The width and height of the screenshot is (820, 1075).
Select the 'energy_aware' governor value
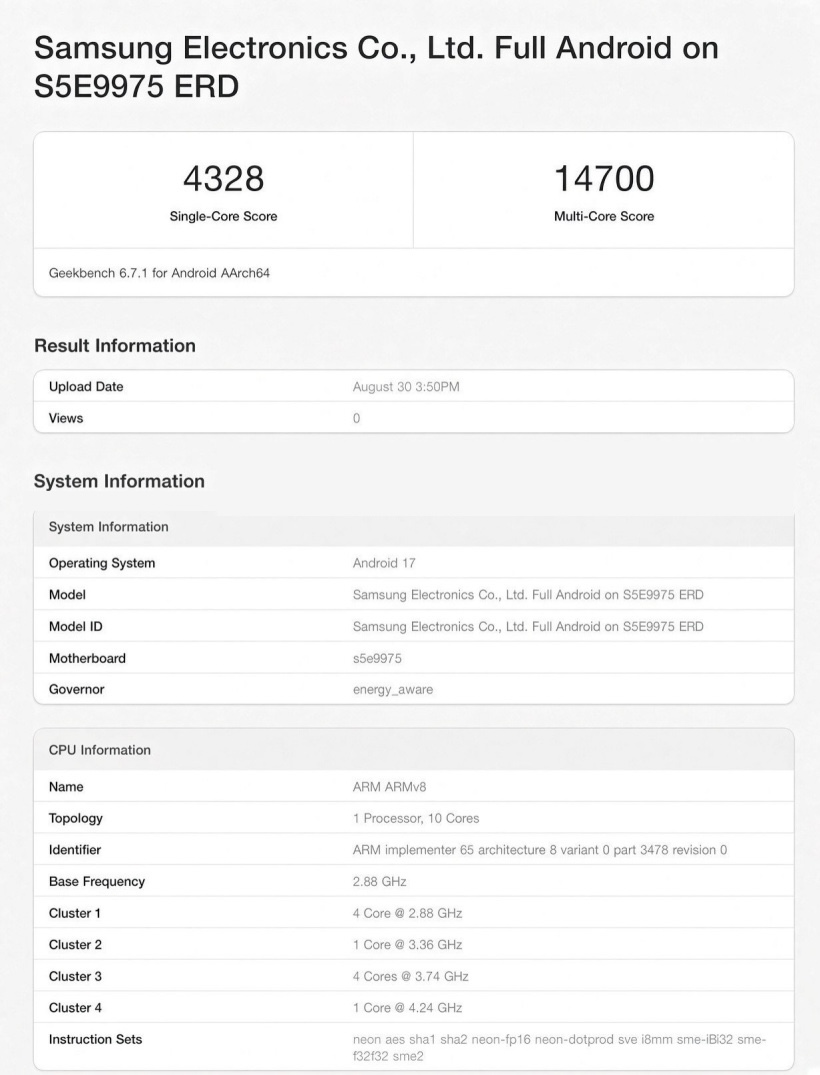coord(393,690)
